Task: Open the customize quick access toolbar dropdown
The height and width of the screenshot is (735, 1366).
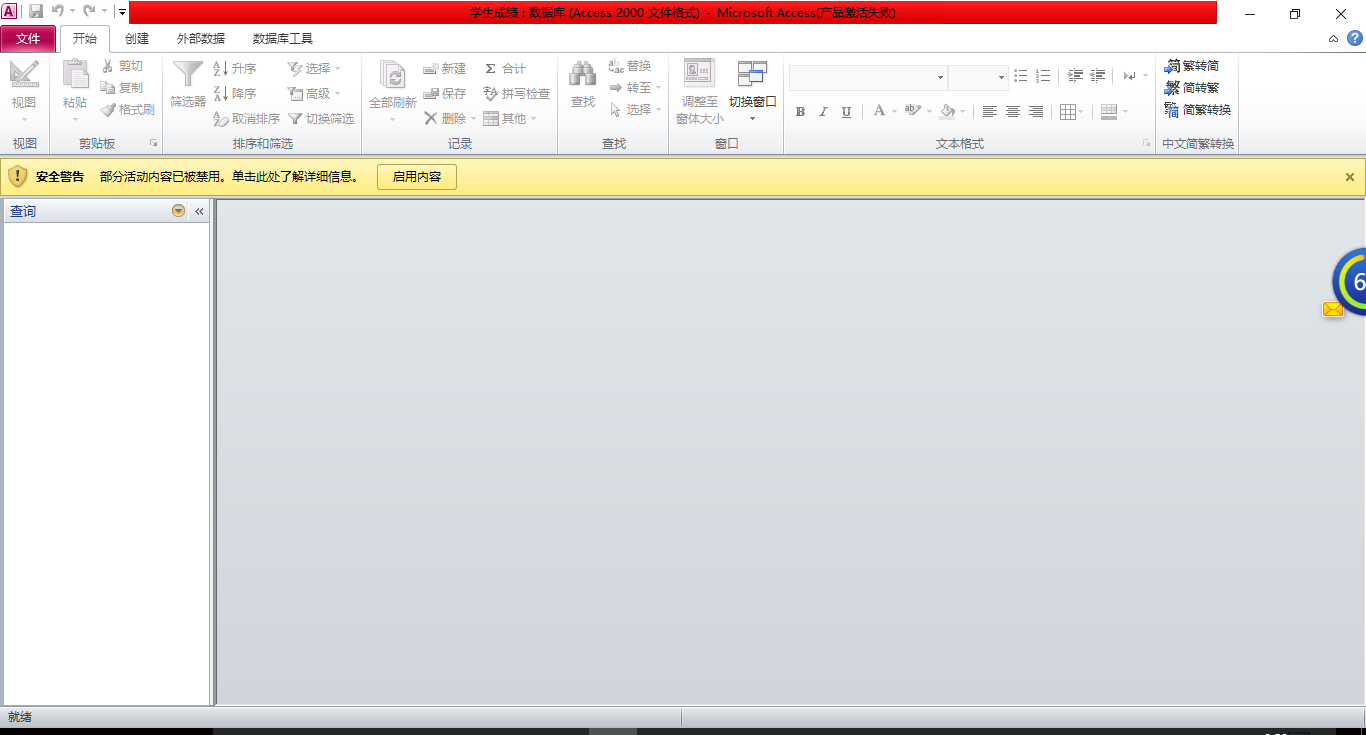Action: [x=122, y=12]
